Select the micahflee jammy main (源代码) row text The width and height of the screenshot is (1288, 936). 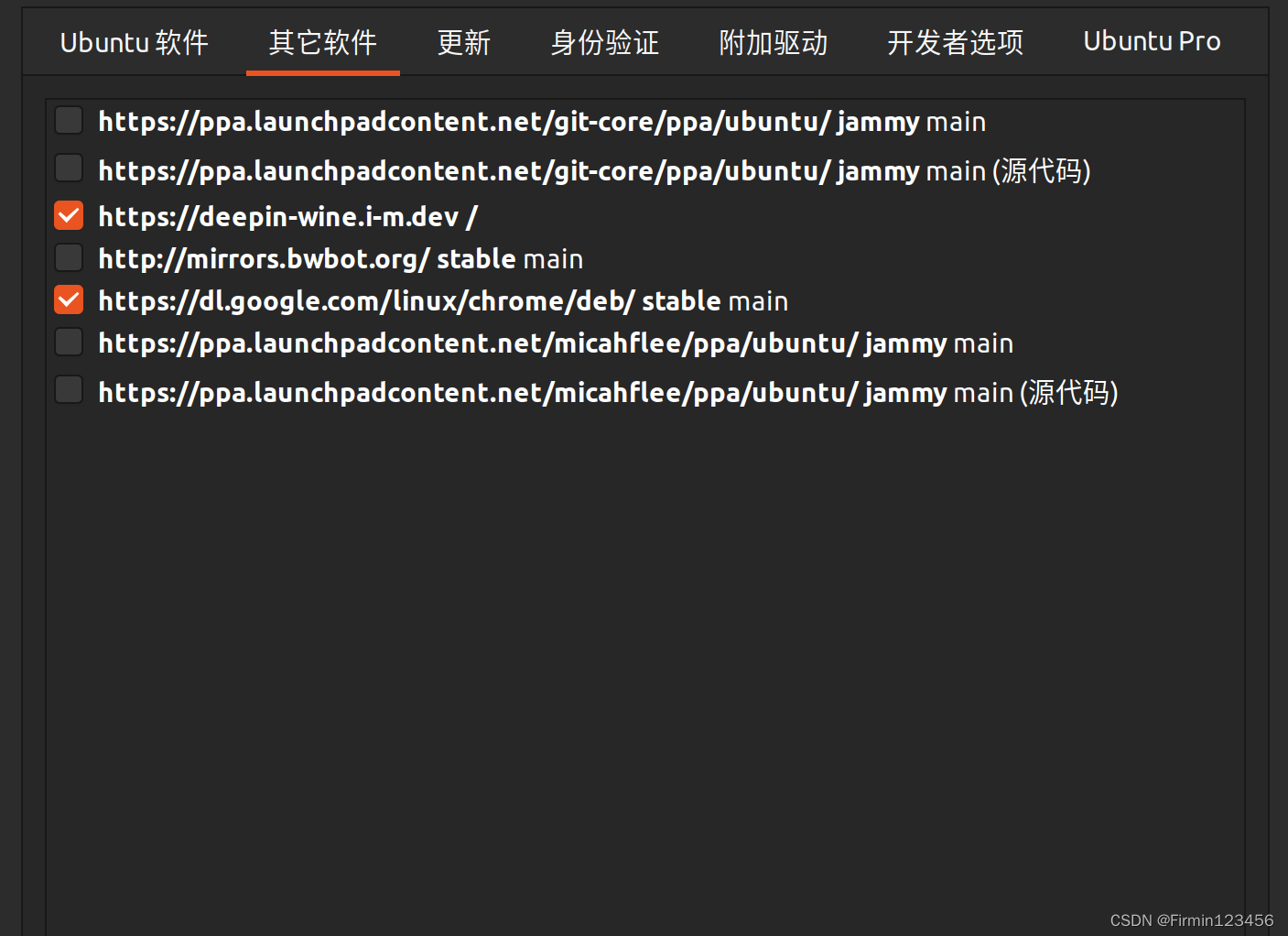[x=609, y=393]
